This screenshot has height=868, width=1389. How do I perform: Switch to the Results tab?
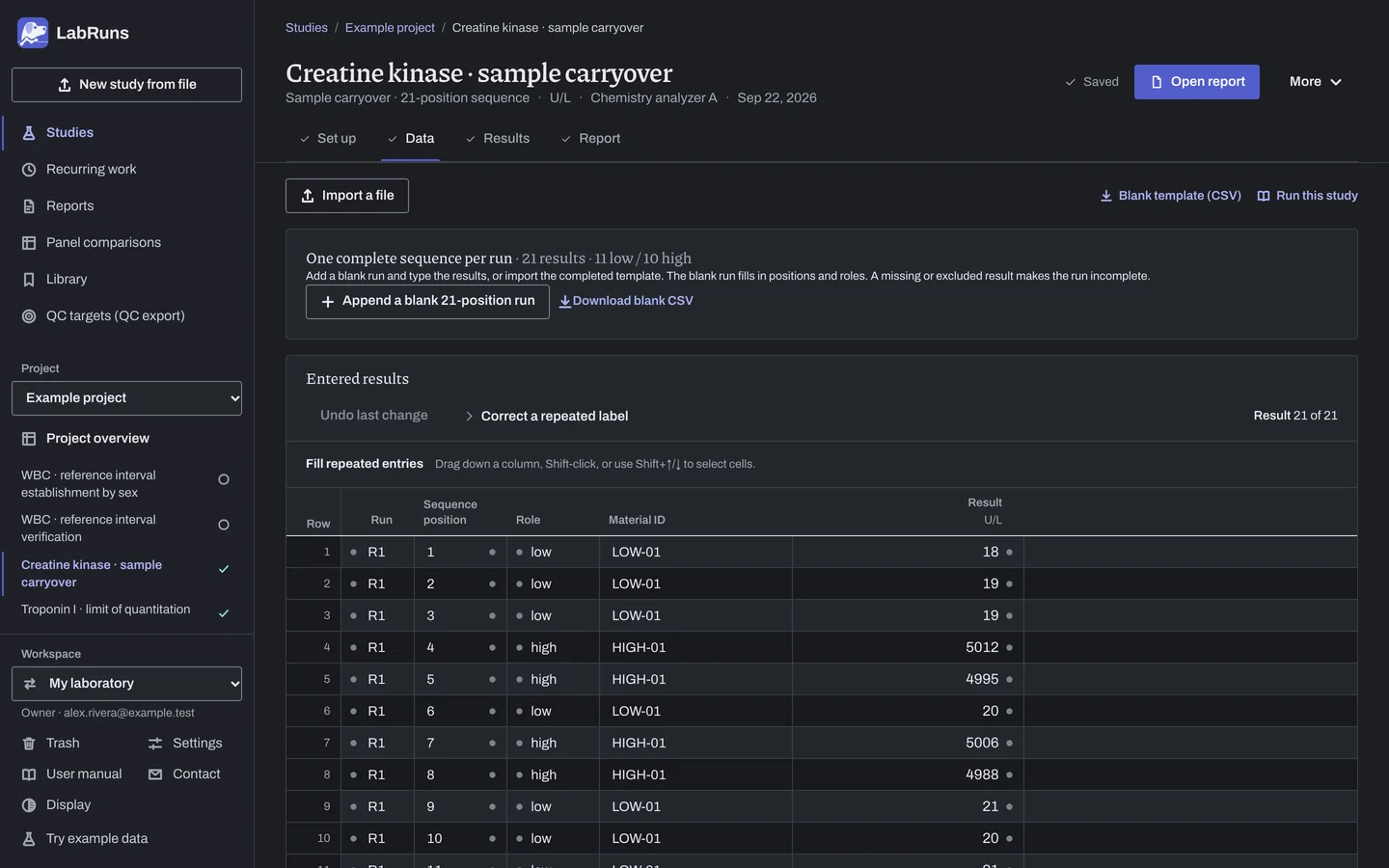pyautogui.click(x=498, y=139)
